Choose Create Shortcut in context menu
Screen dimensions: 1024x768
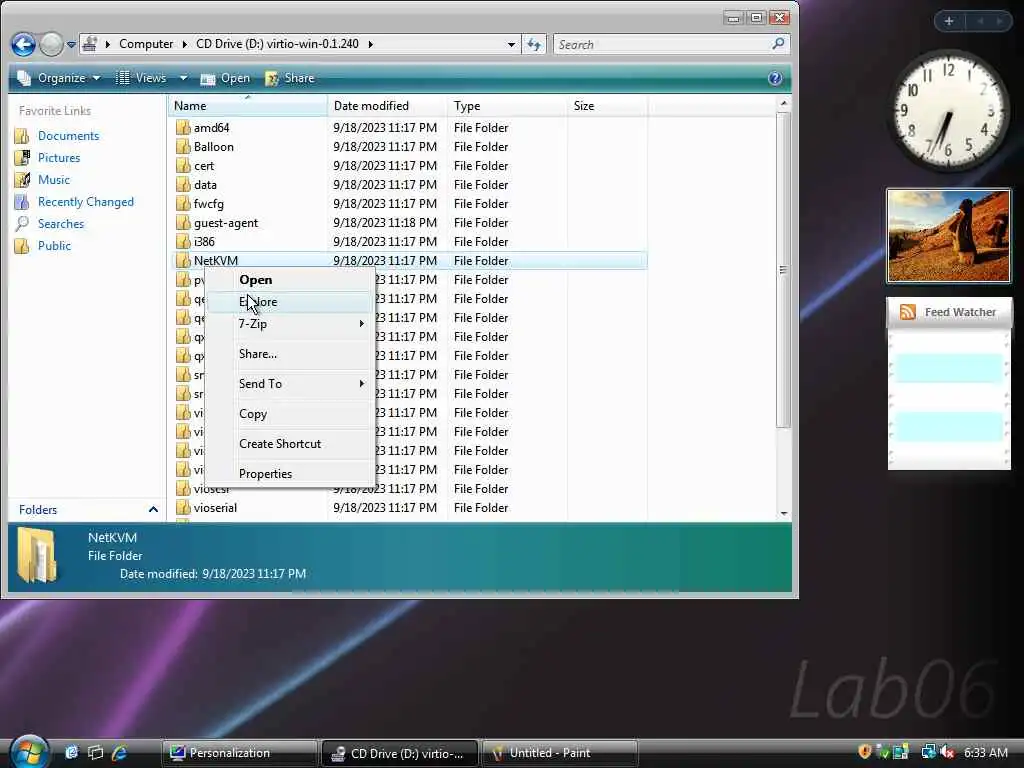coord(290,444)
